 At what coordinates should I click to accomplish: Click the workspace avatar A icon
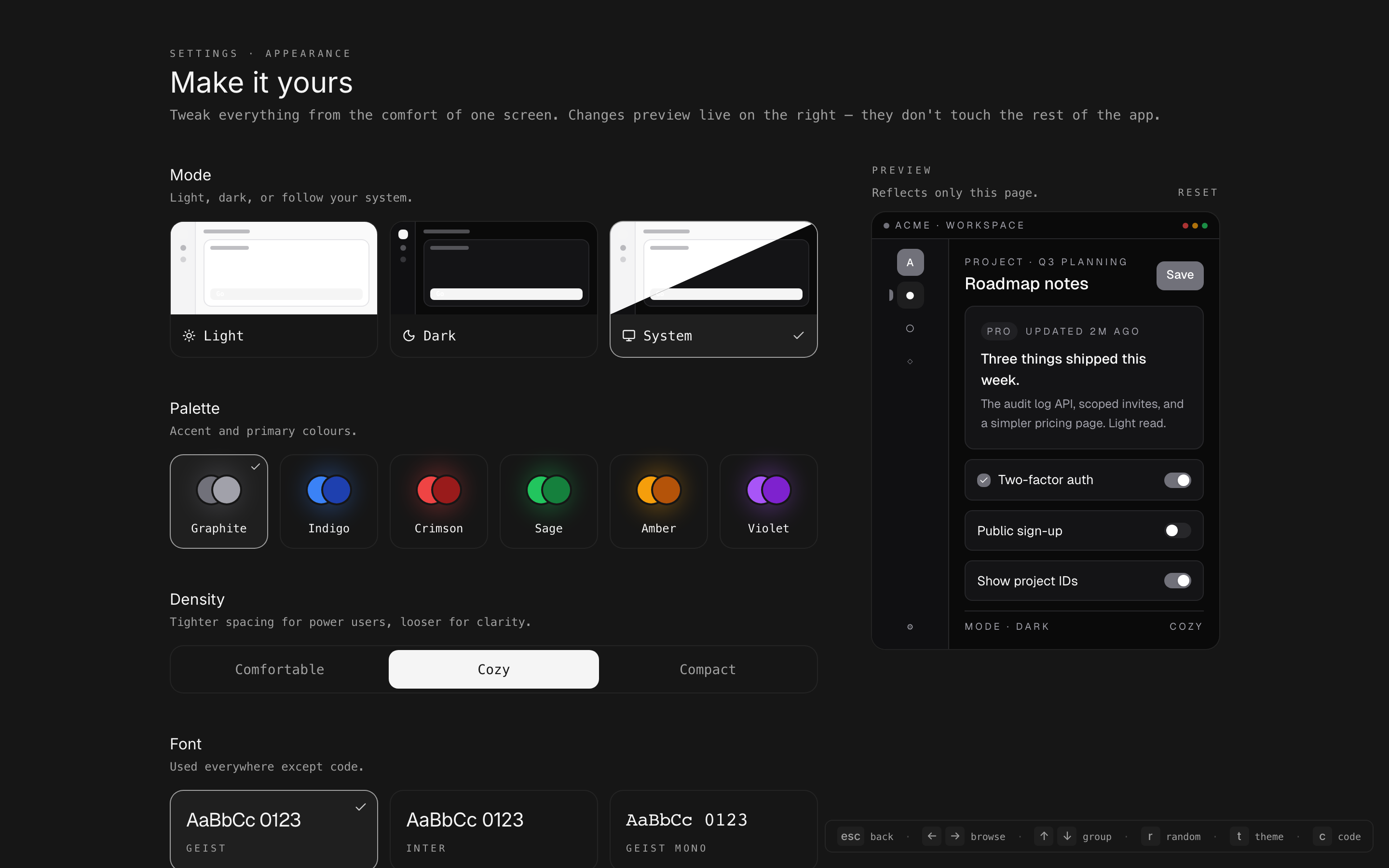pos(910,262)
